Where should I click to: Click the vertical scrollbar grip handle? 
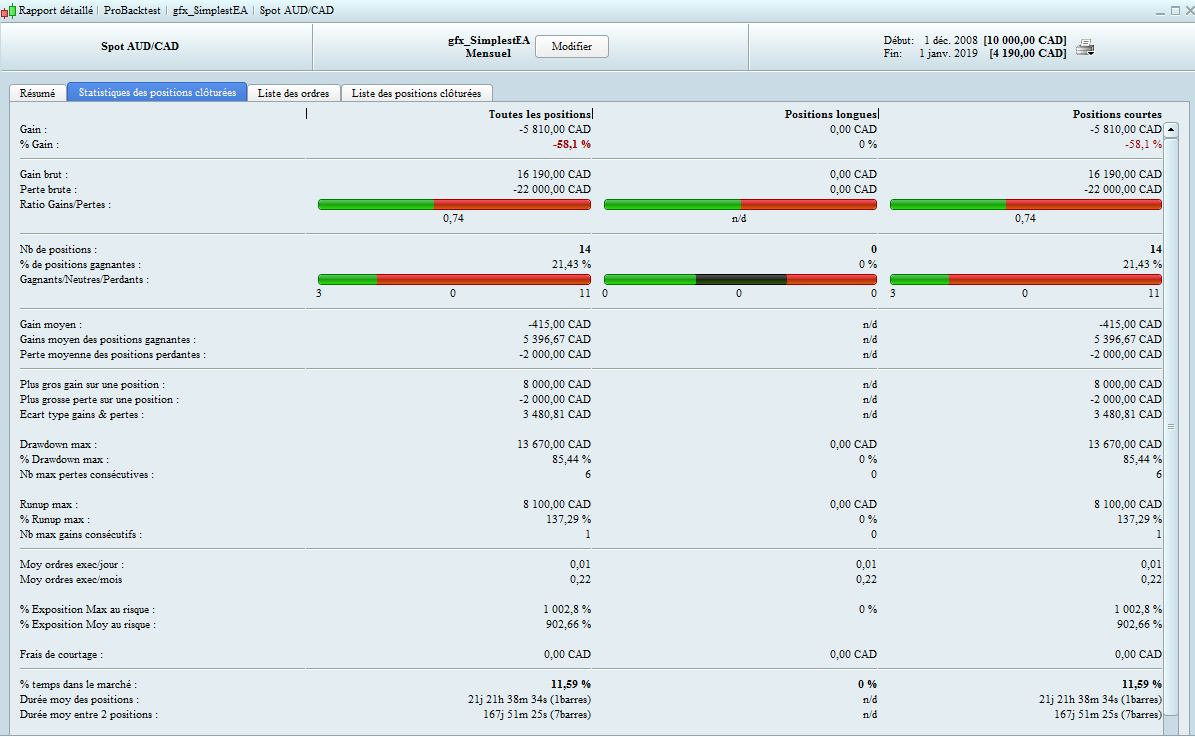[x=1171, y=427]
